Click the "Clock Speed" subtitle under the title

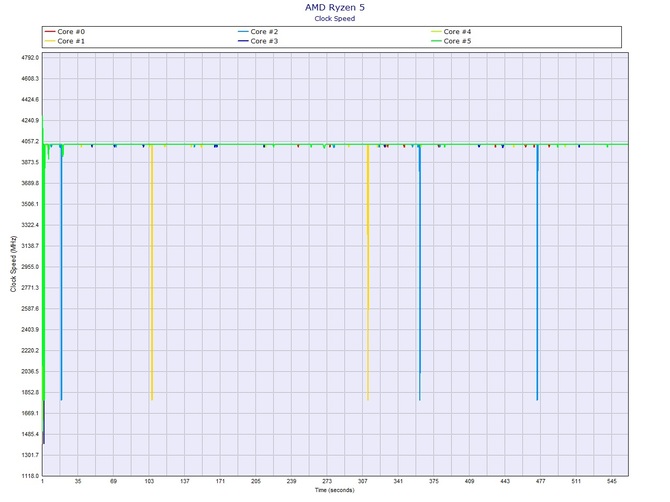335,18
